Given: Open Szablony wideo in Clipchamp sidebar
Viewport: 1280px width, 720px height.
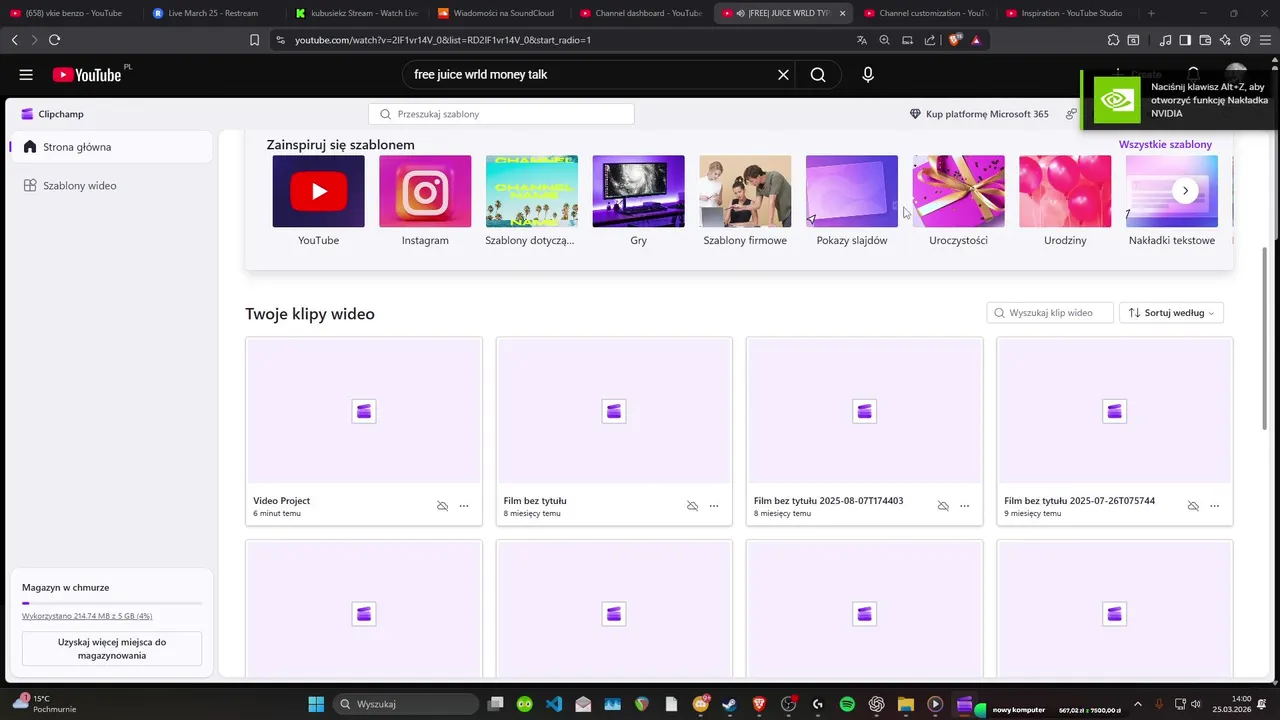Looking at the screenshot, I should coord(111,186).
